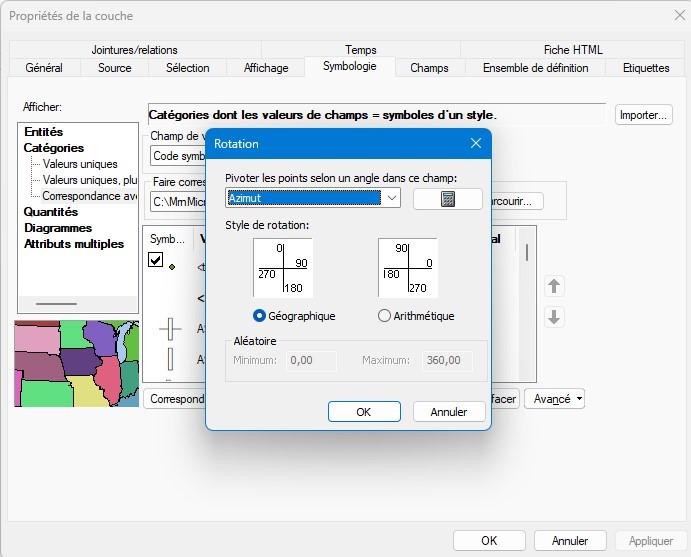Open the Etiquettes tab
This screenshot has height=557, width=691.
coord(646,68)
